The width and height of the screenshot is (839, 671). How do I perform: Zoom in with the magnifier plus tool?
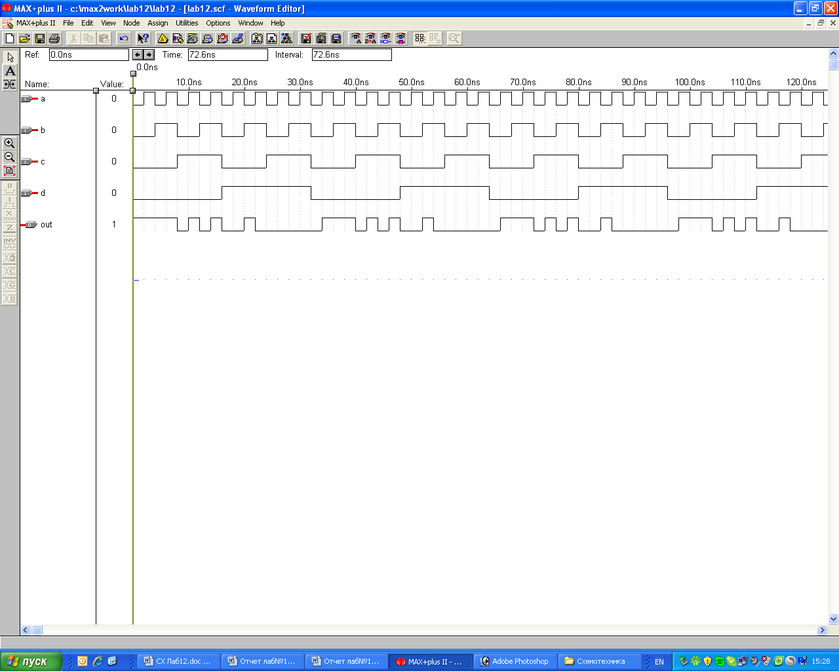[9, 143]
